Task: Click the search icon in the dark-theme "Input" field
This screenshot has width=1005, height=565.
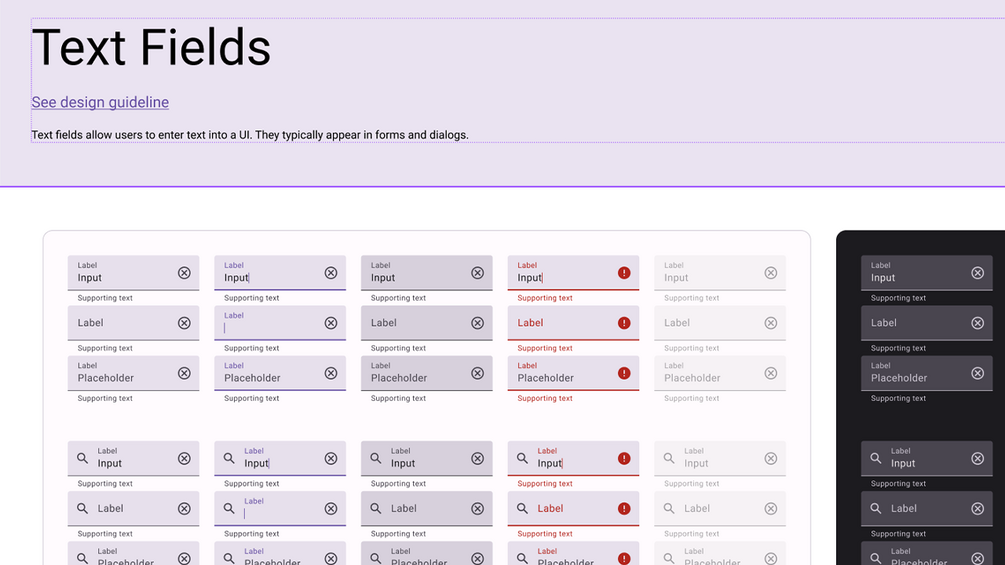Action: coord(876,458)
